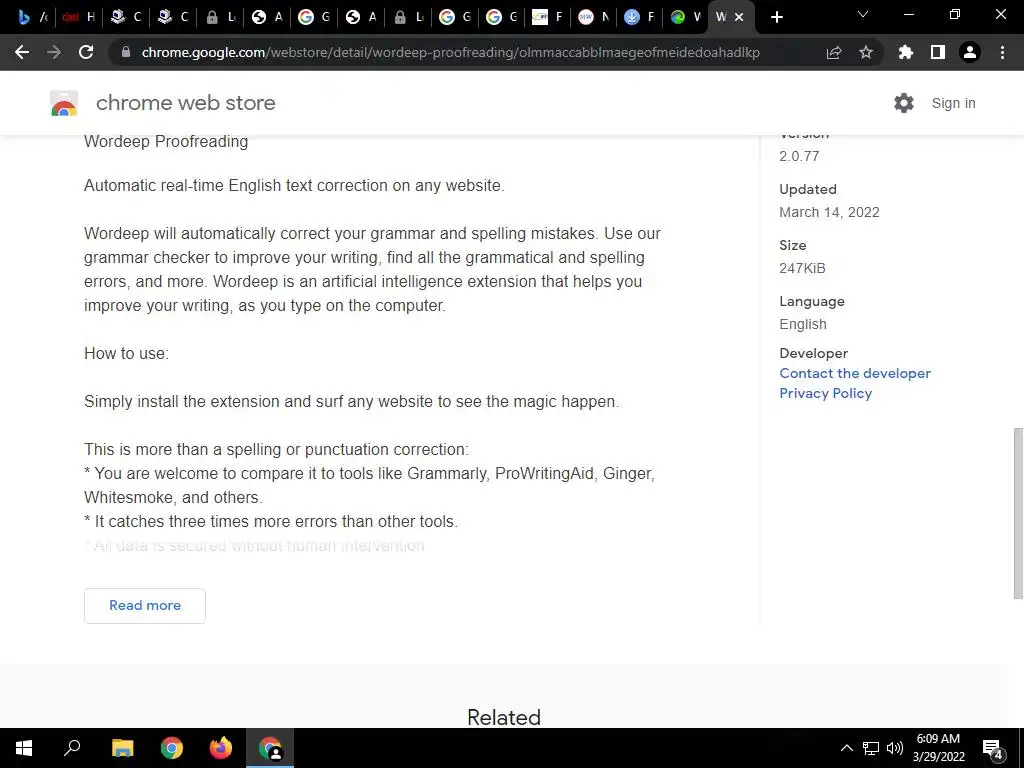1024x768 pixels.
Task: Click the Updated date March 14, 2022
Action: tap(829, 212)
